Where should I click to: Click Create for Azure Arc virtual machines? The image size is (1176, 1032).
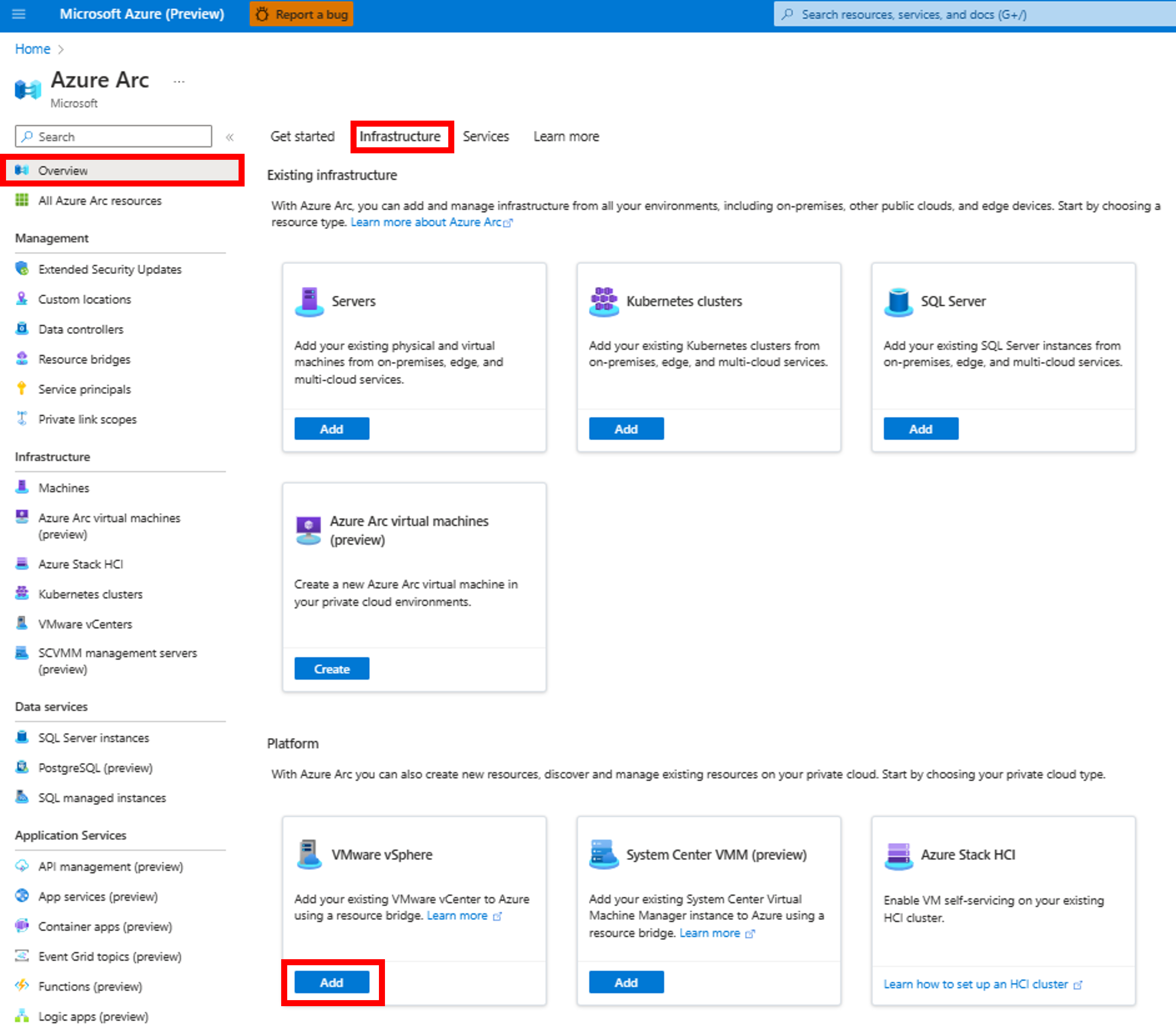330,669
